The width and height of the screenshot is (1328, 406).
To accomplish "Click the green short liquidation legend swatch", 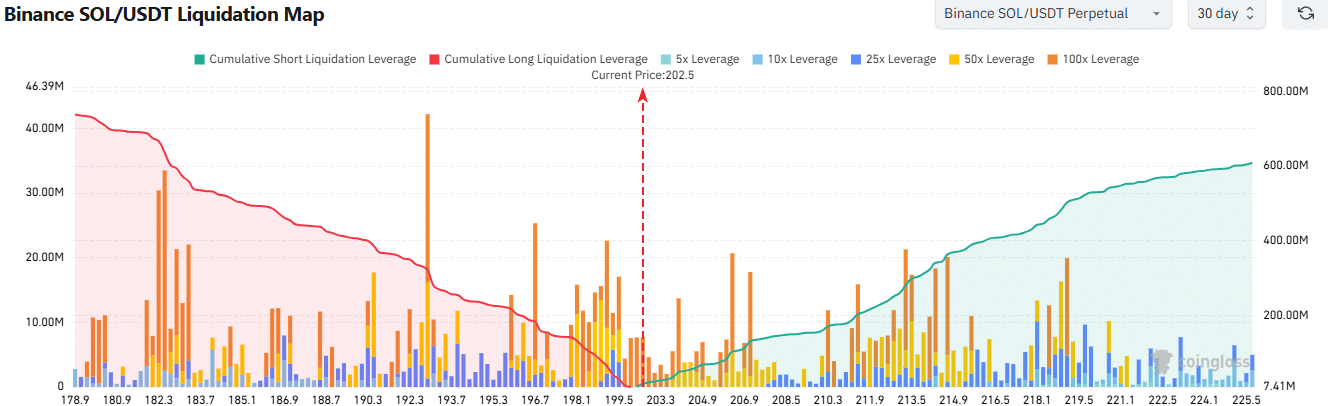I will pyautogui.click(x=200, y=59).
